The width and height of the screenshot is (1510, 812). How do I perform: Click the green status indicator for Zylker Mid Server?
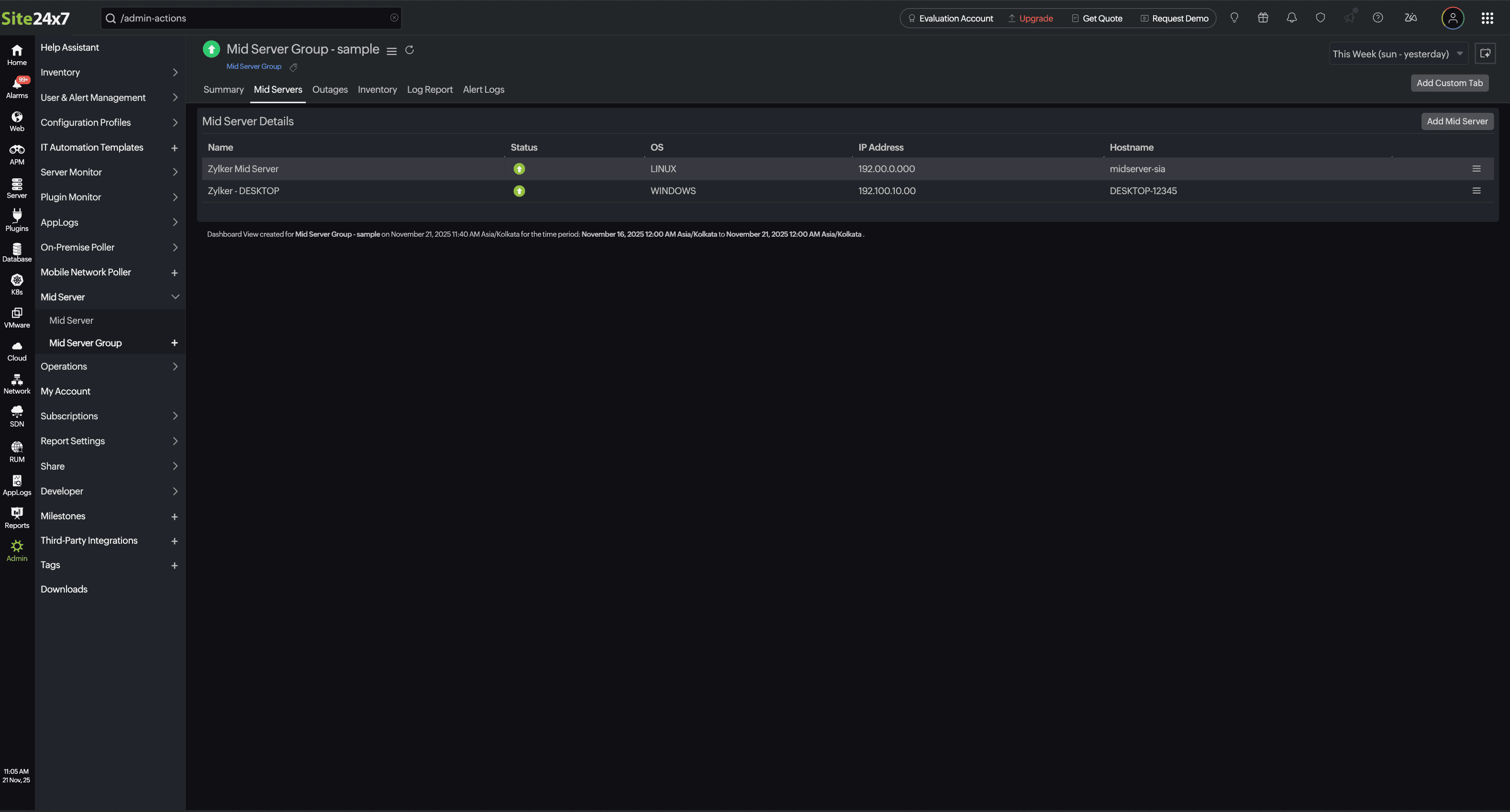click(519, 169)
